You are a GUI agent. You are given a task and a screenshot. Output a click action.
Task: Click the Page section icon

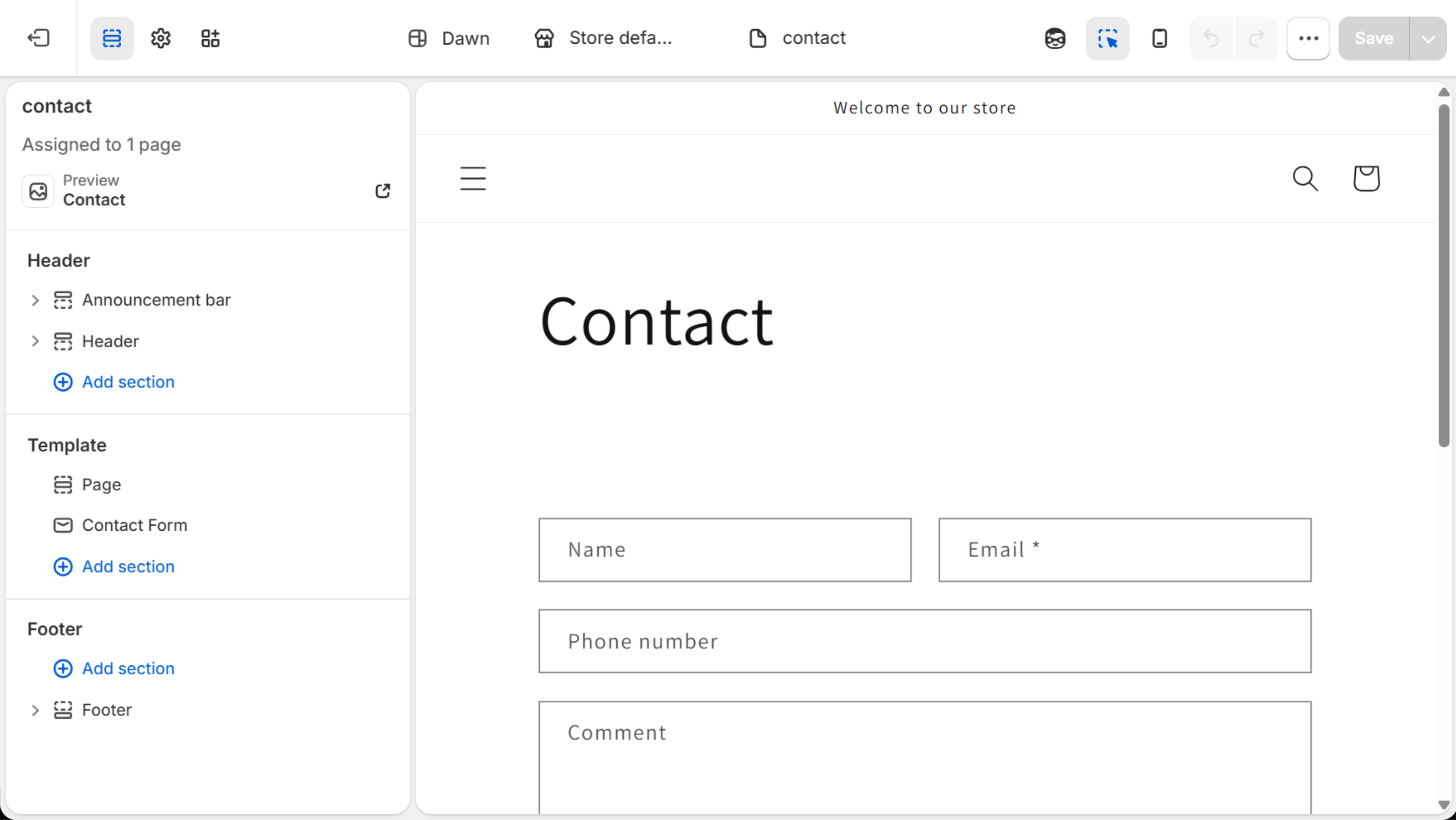tap(63, 485)
